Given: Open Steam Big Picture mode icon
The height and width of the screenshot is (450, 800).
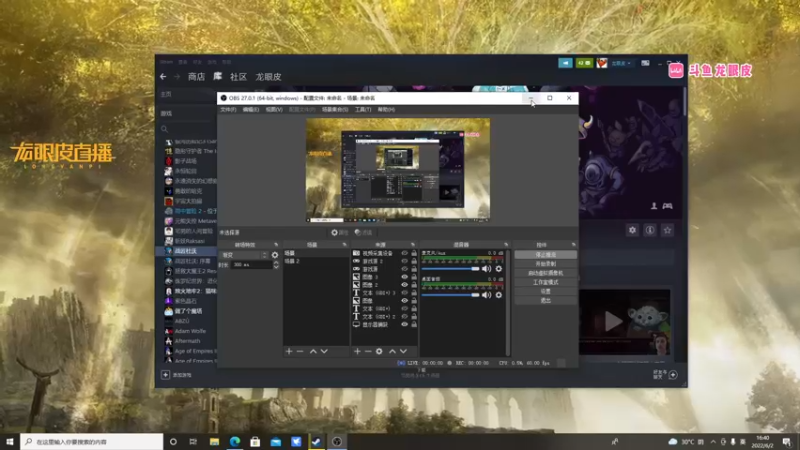Looking at the screenshot, I should click(645, 63).
